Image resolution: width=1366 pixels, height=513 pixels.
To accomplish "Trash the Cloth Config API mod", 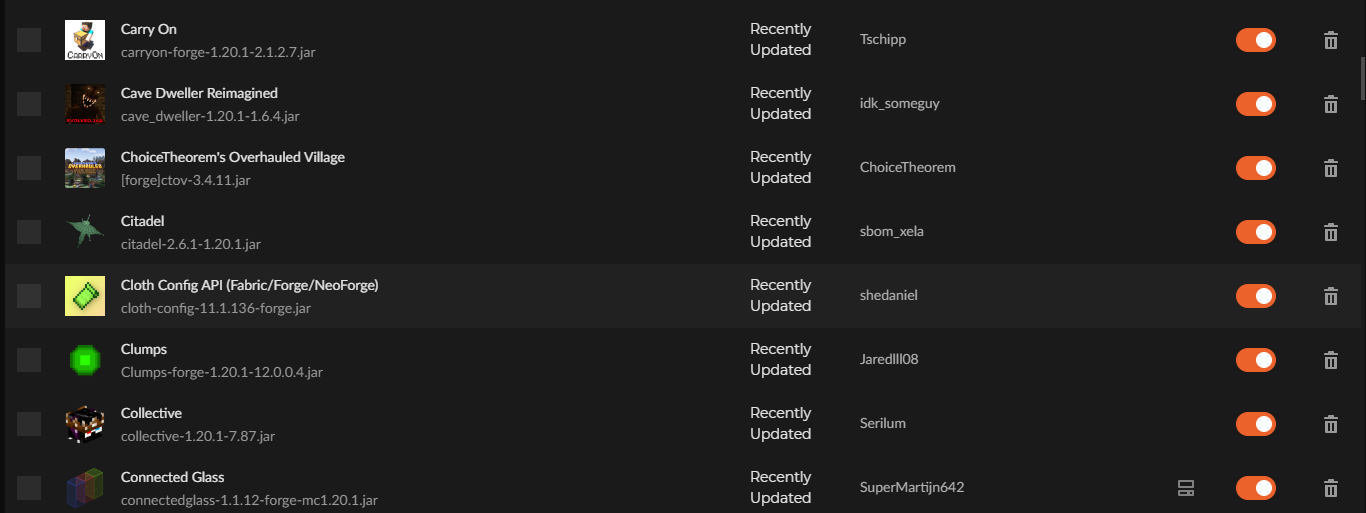I will (x=1331, y=296).
